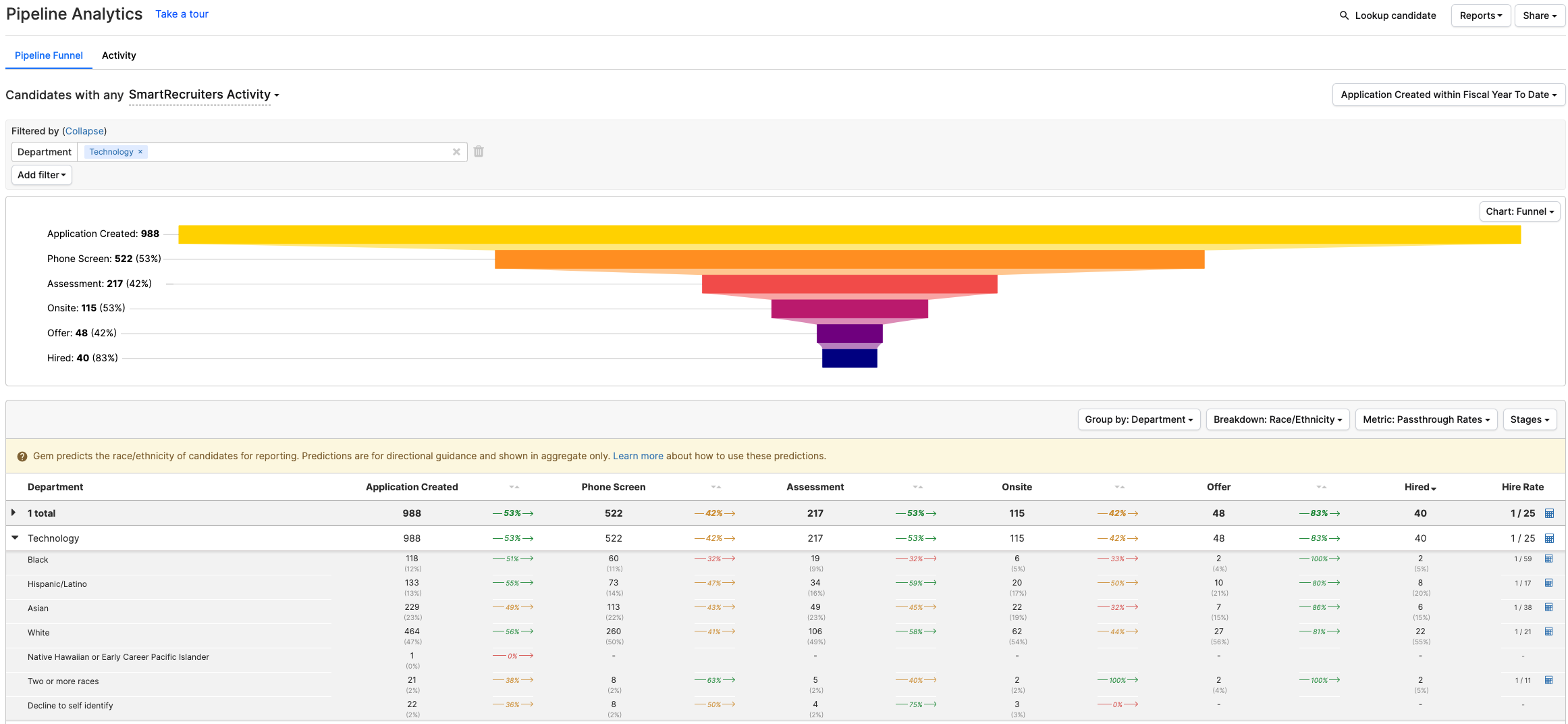Open calculator icon in Black row
This screenshot has width=1568, height=724.
click(x=1549, y=559)
